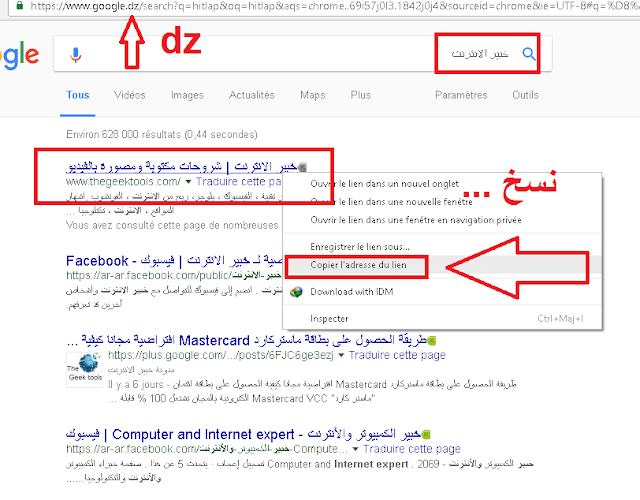Screen dimensions: 640x500
Task: Click the https://plus.google.com/.../posts URL text
Action: (x=220, y=356)
